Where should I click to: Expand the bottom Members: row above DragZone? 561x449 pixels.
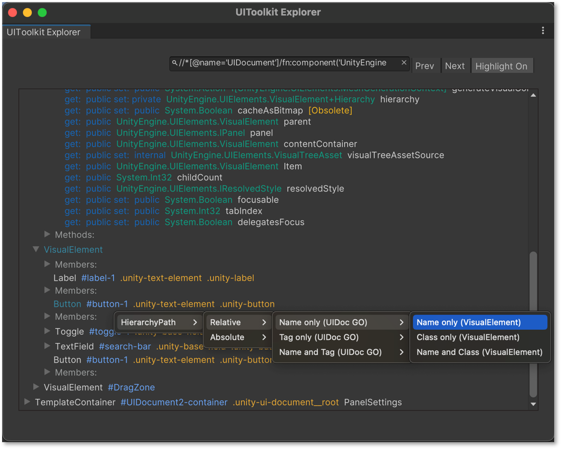pos(47,372)
